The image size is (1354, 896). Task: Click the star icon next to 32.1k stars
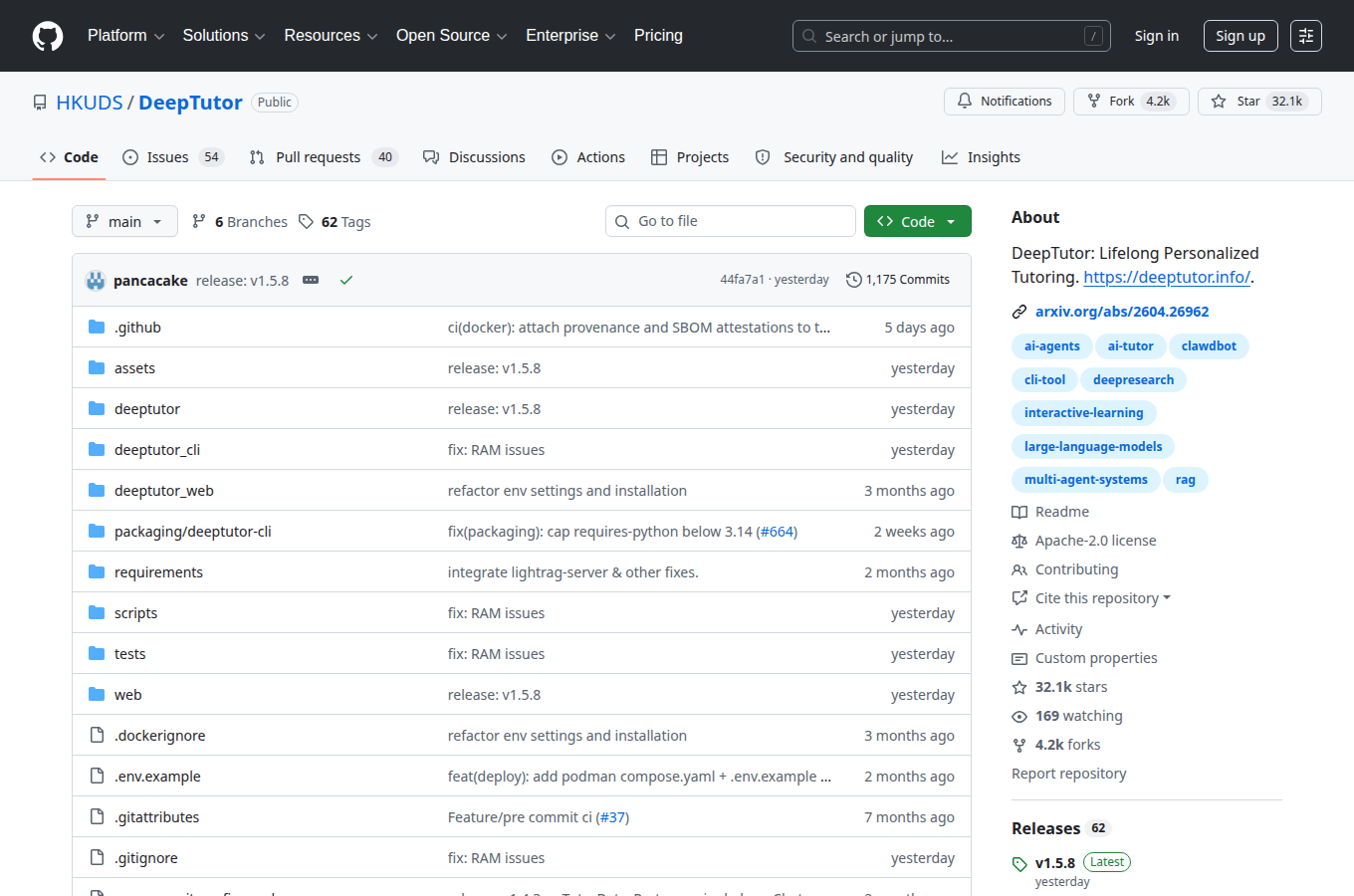tap(1019, 687)
